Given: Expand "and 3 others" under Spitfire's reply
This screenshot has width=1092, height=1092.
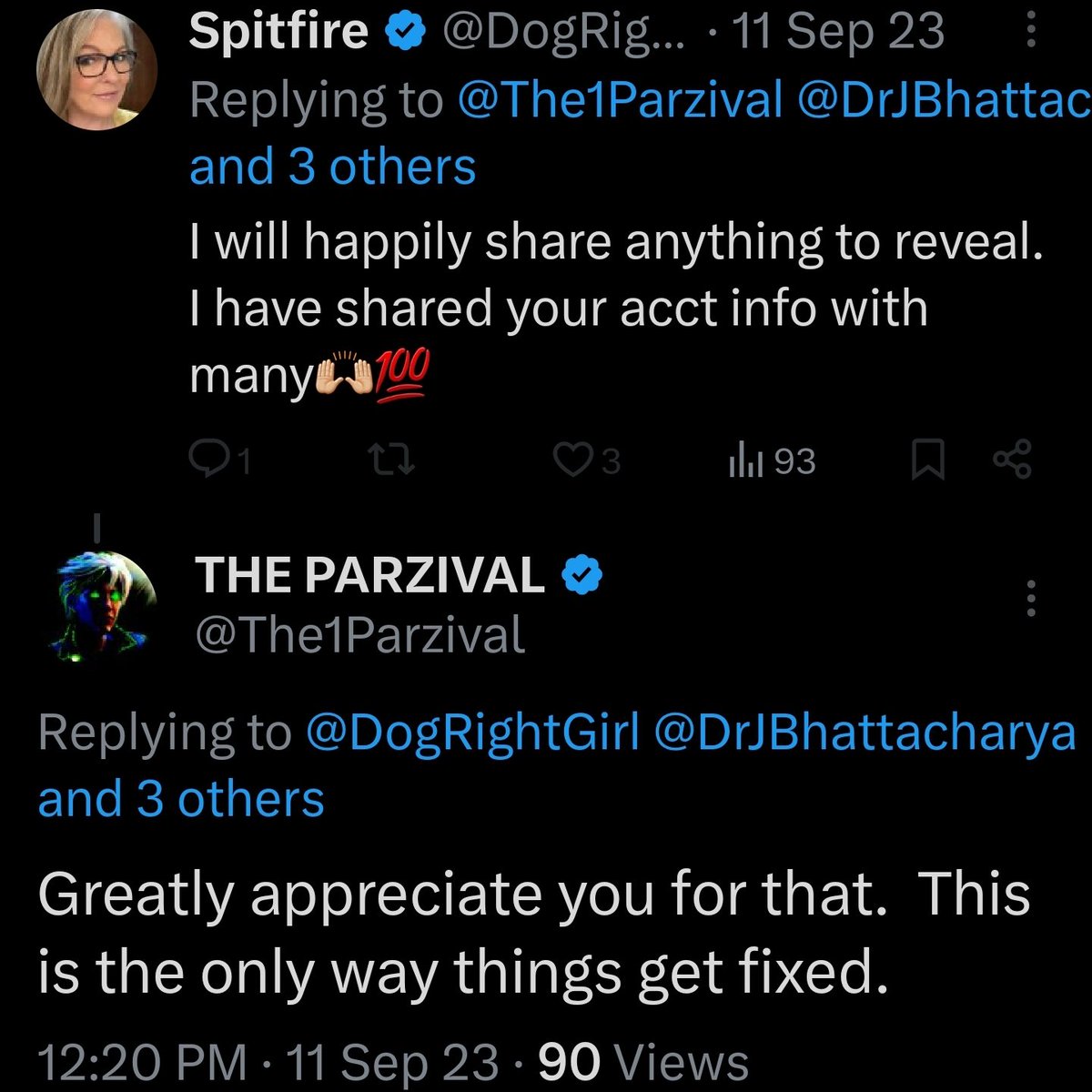Looking at the screenshot, I should [332, 167].
